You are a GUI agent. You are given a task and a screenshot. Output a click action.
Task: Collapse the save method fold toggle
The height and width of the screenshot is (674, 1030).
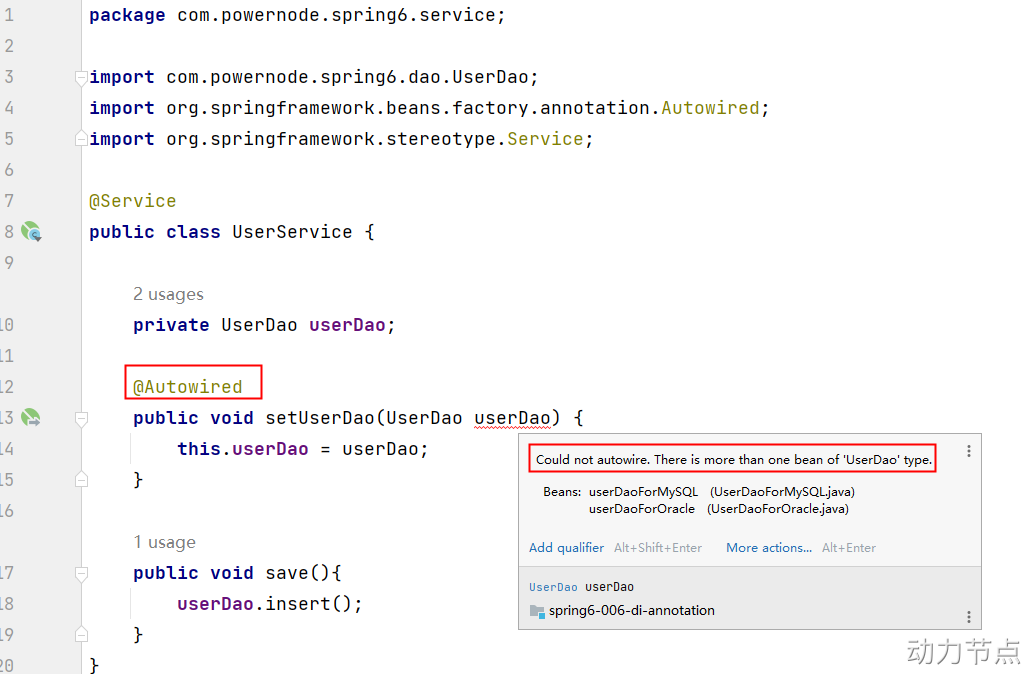tap(81, 573)
